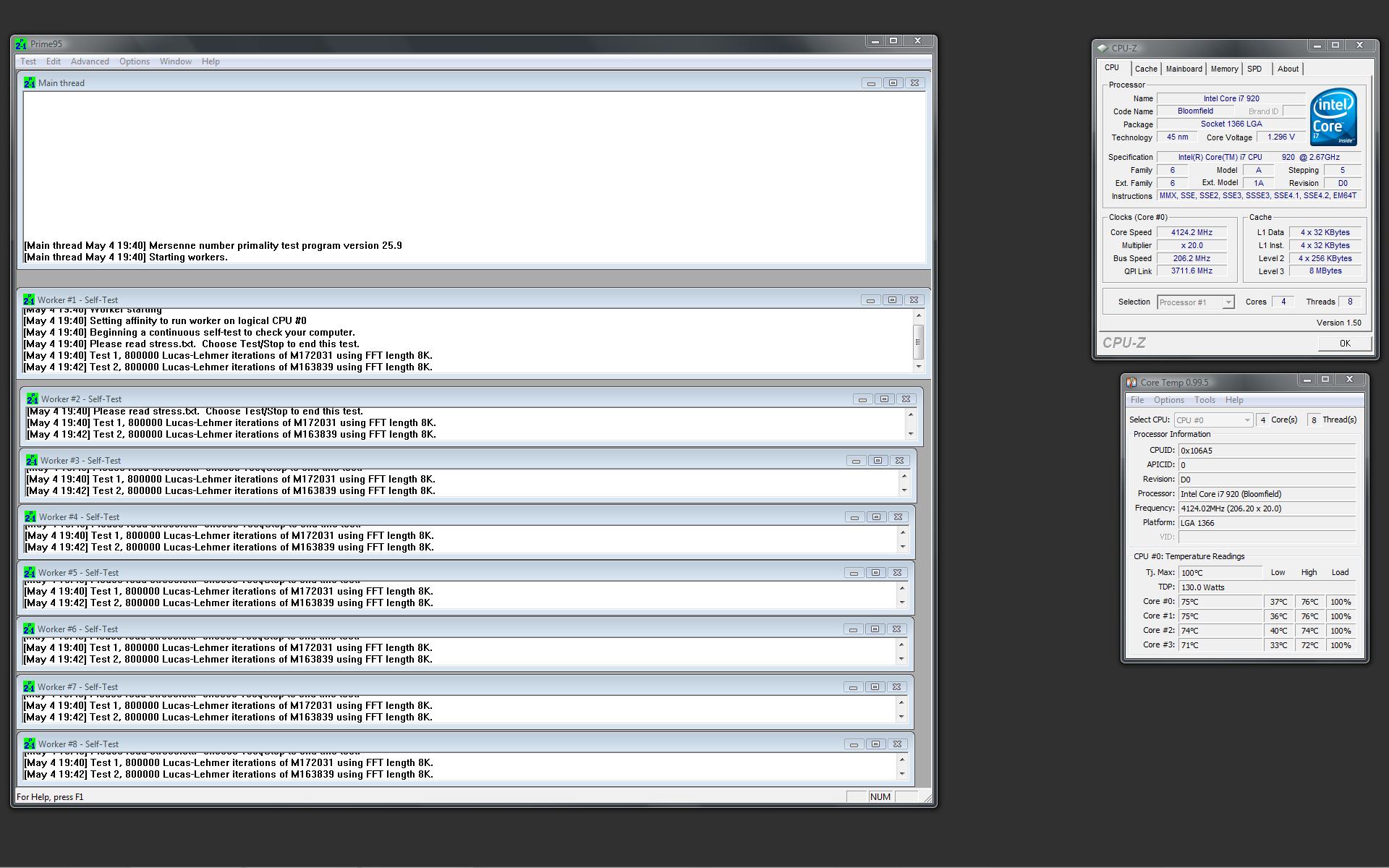Click the Frequency field in Core Temp

(1267, 509)
